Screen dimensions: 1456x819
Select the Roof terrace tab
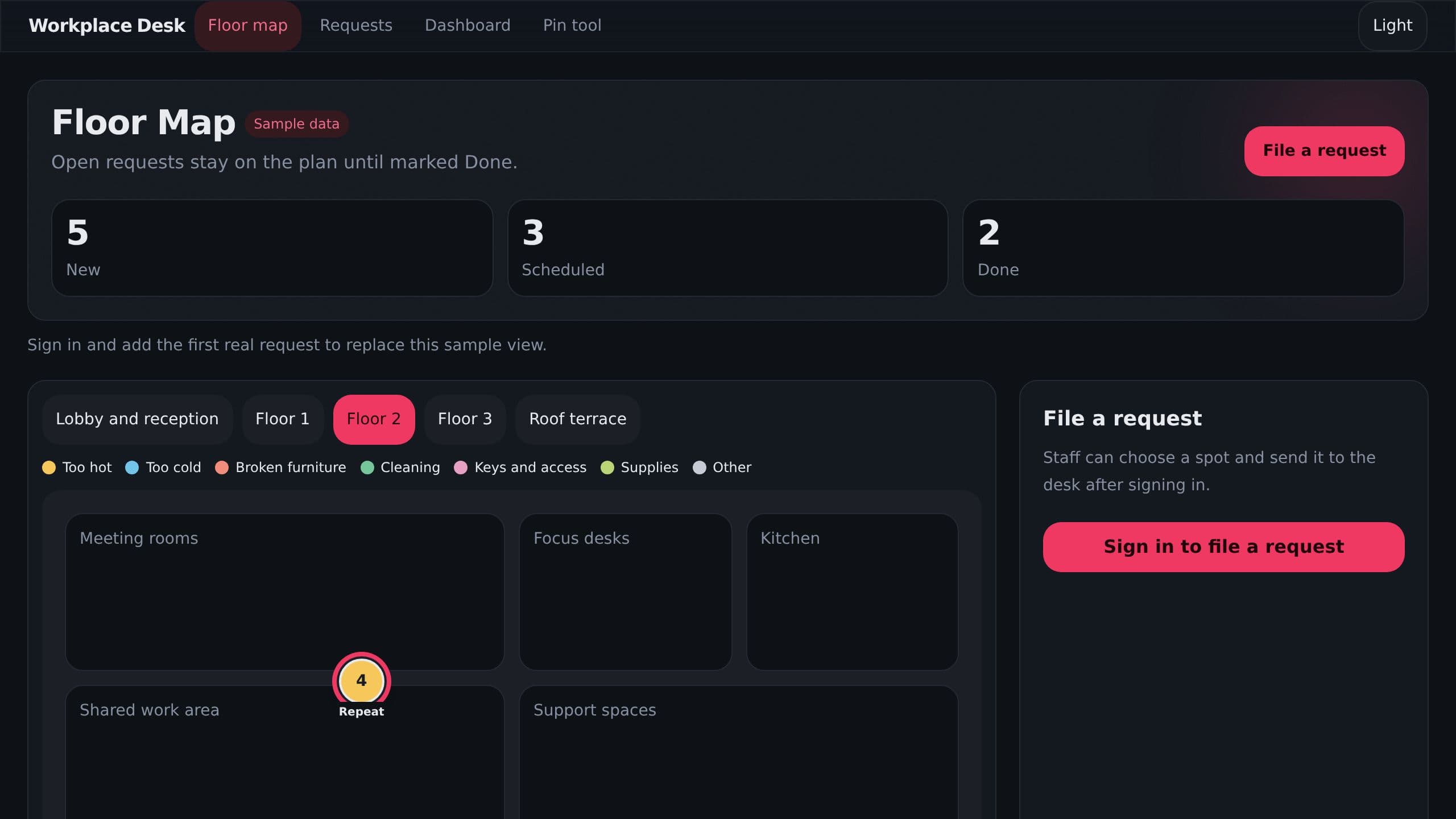tap(577, 419)
